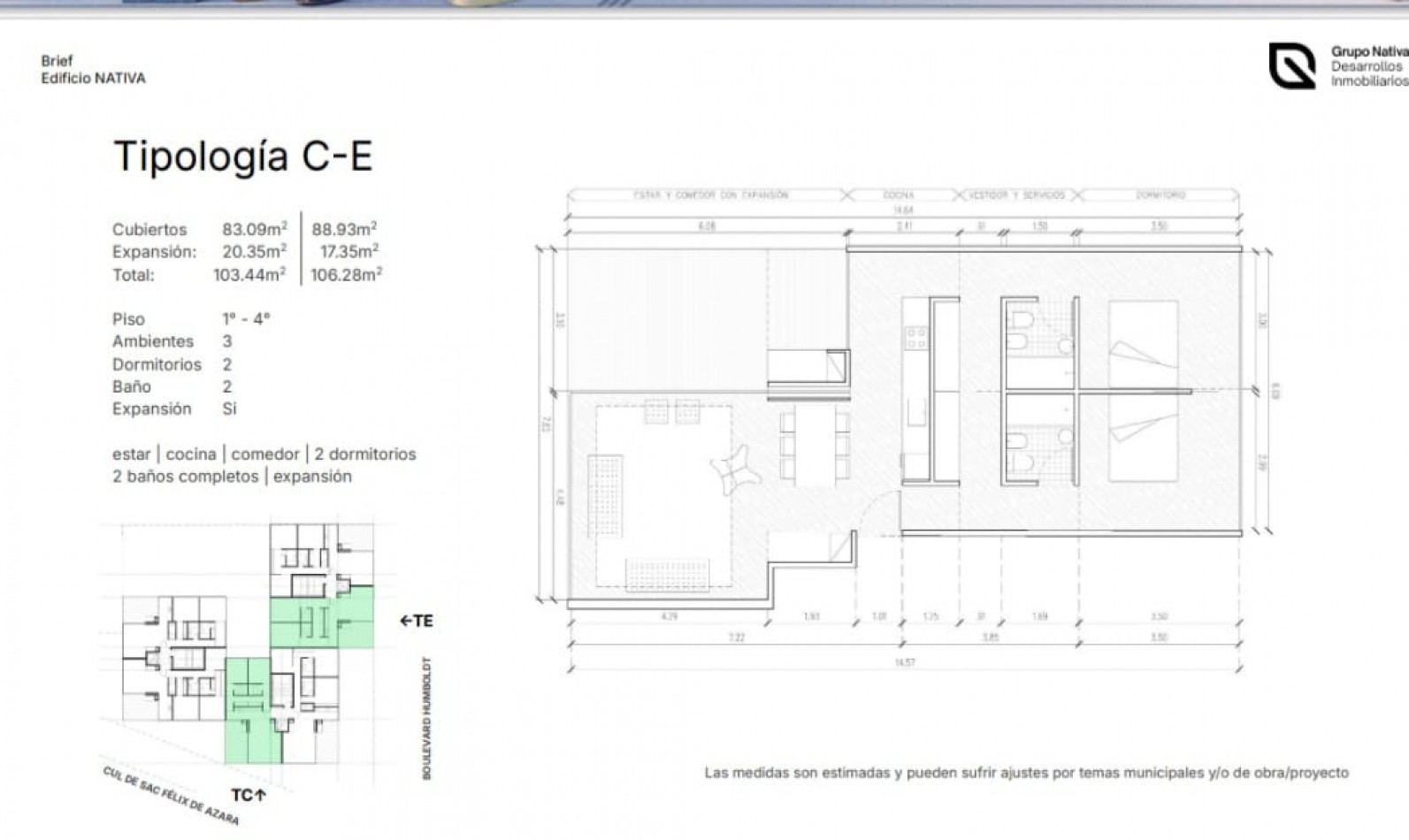1409x840 pixels.
Task: Click the main apartment floor plan drawing
Action: click(x=904, y=430)
